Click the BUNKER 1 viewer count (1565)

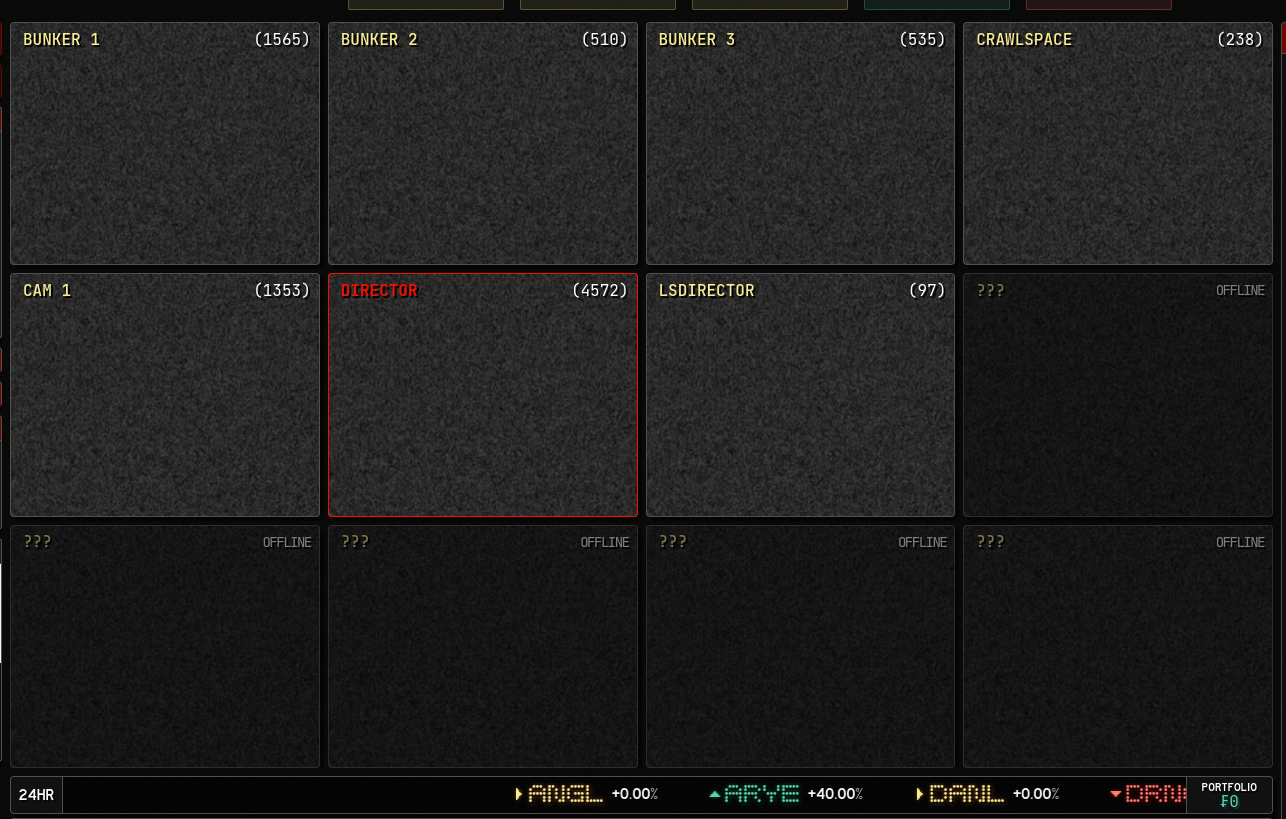[282, 40]
